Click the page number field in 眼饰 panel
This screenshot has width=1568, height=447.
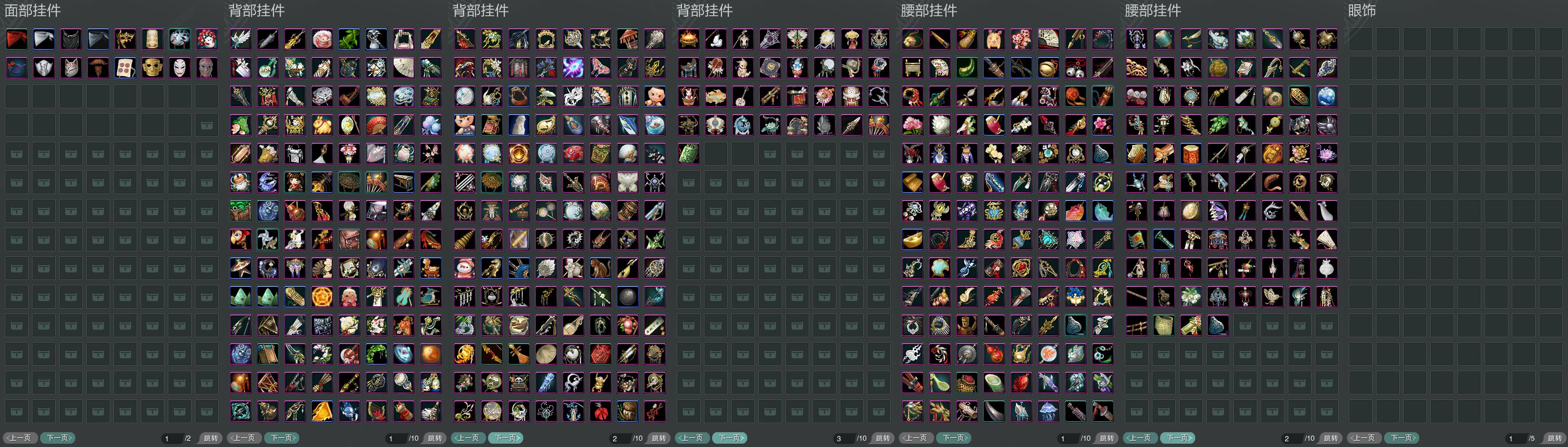(x=1515, y=438)
